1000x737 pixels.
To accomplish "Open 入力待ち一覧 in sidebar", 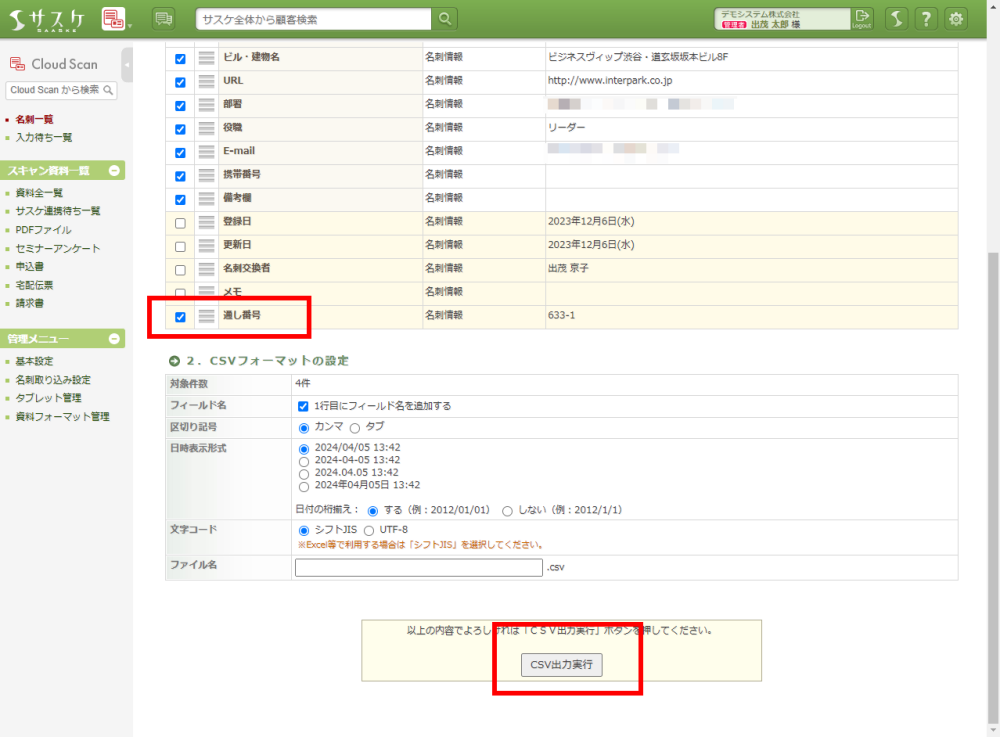I will [x=44, y=138].
